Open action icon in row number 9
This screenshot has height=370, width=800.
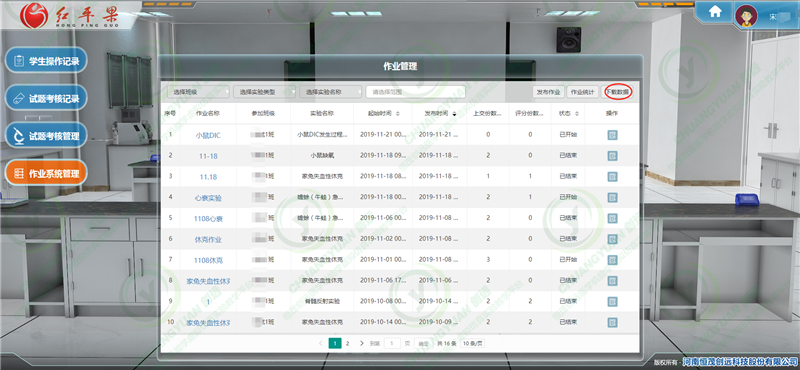pos(612,302)
